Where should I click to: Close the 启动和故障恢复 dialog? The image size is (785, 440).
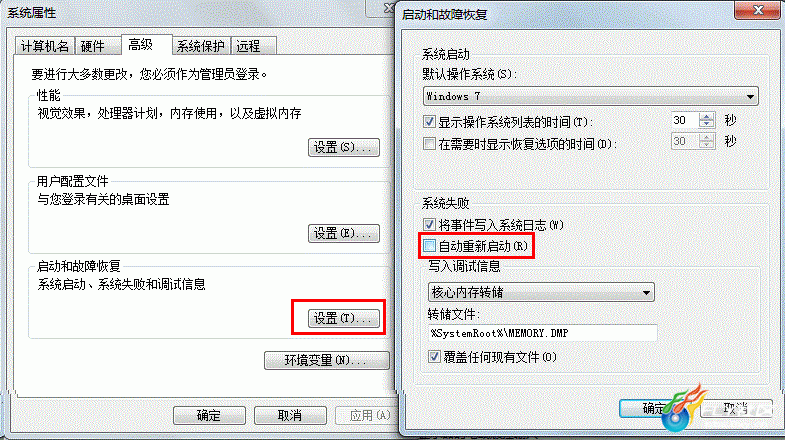[757, 10]
